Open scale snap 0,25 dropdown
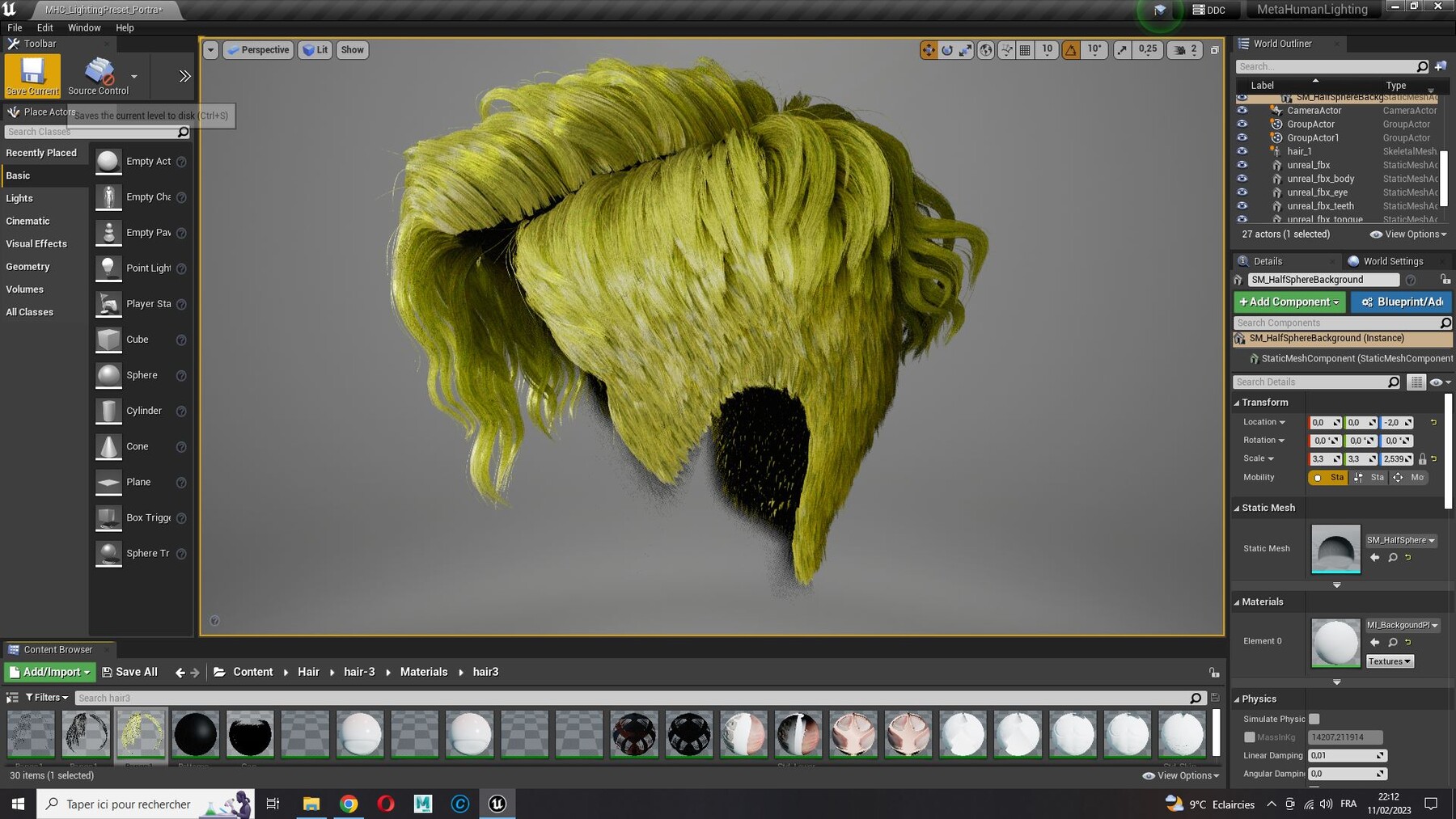Screen dimensions: 1456x819 pyautogui.click(x=1147, y=50)
